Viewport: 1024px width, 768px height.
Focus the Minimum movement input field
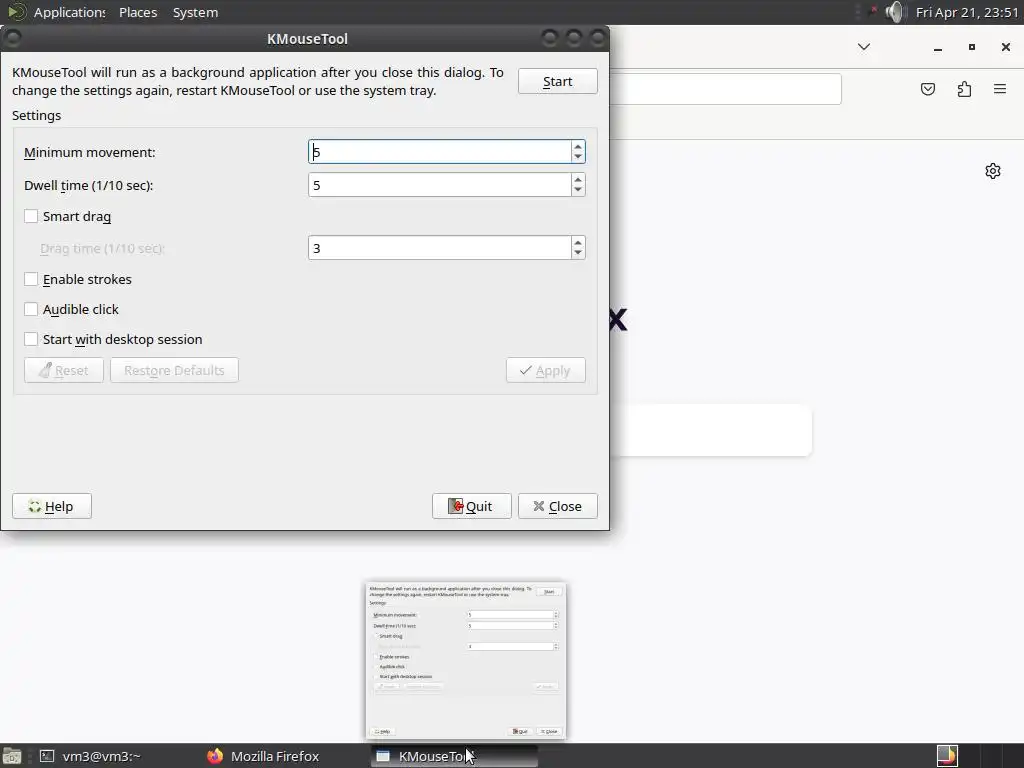point(439,152)
